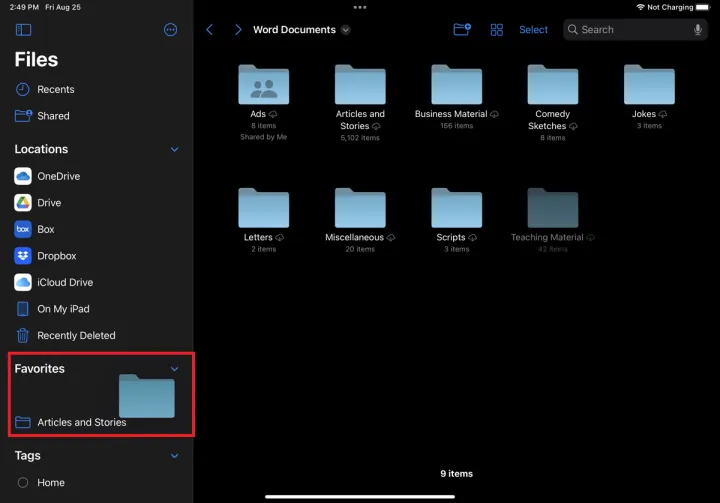Create a new folder with toolbar icon
720x503 pixels.
461,30
